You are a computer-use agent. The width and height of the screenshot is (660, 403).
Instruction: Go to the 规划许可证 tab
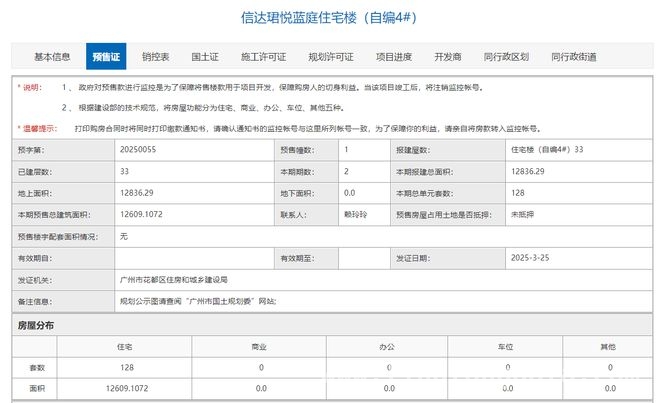point(331,57)
